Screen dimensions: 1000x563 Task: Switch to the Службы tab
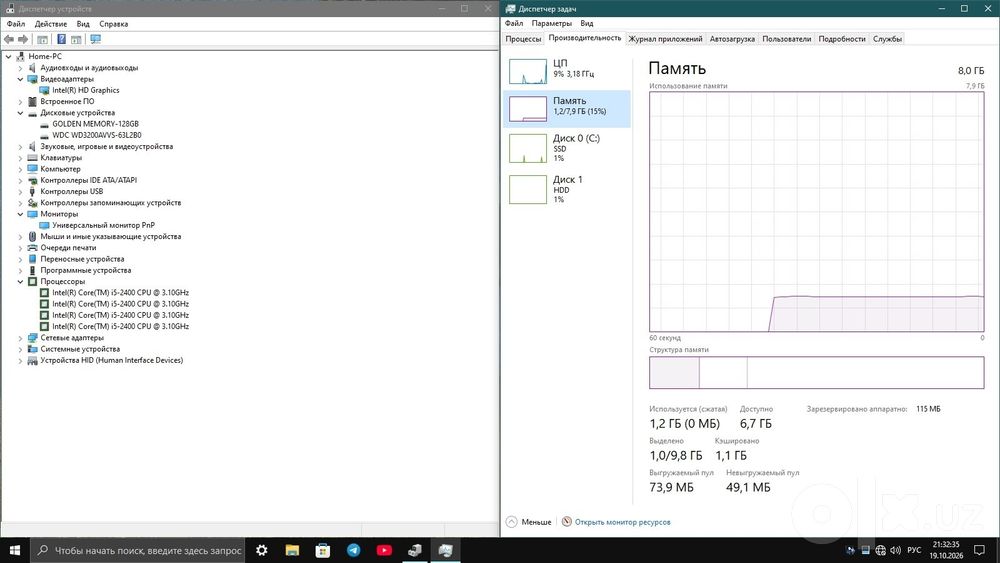pos(887,39)
